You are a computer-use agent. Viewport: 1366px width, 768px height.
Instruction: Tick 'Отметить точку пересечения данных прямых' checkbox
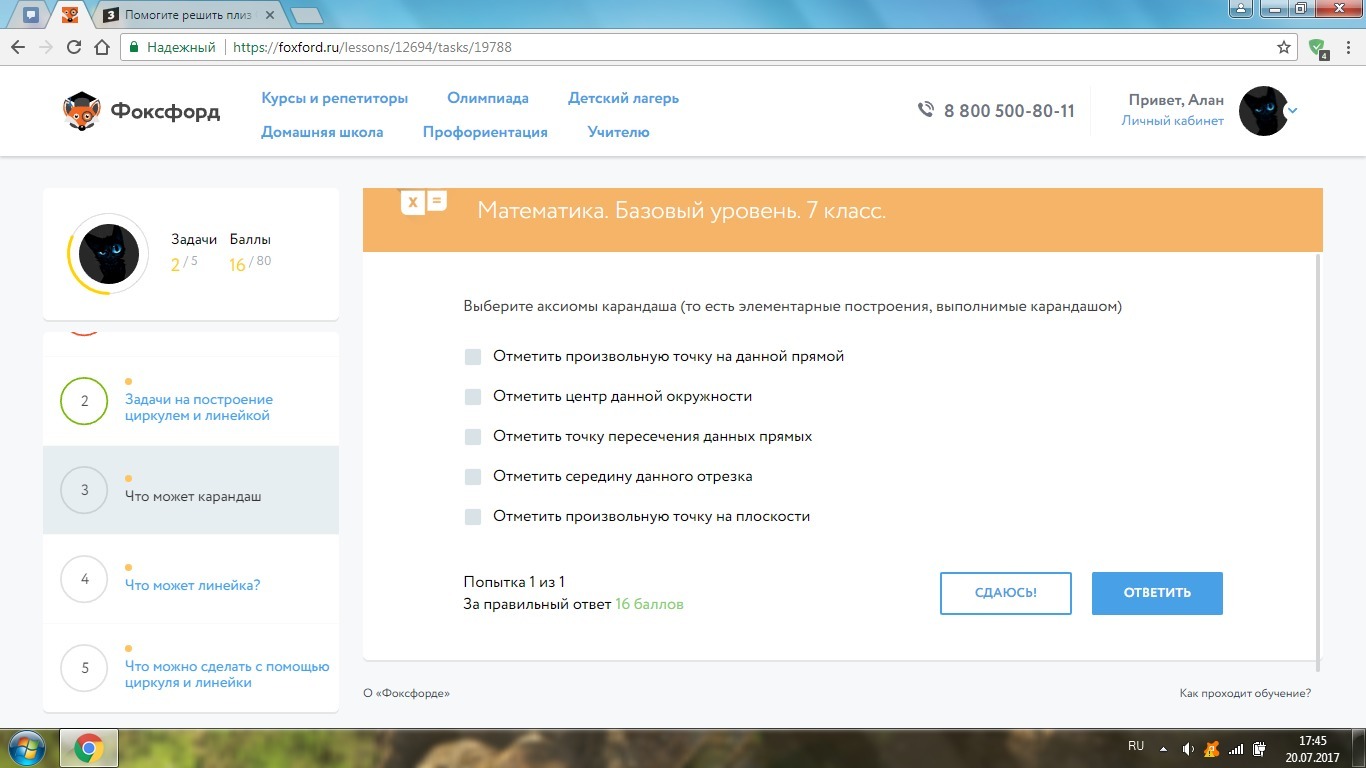tap(473, 437)
